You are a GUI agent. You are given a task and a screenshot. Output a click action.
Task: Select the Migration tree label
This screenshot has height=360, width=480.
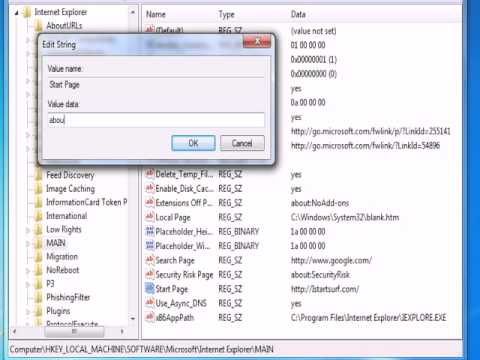pyautogui.click(x=62, y=257)
